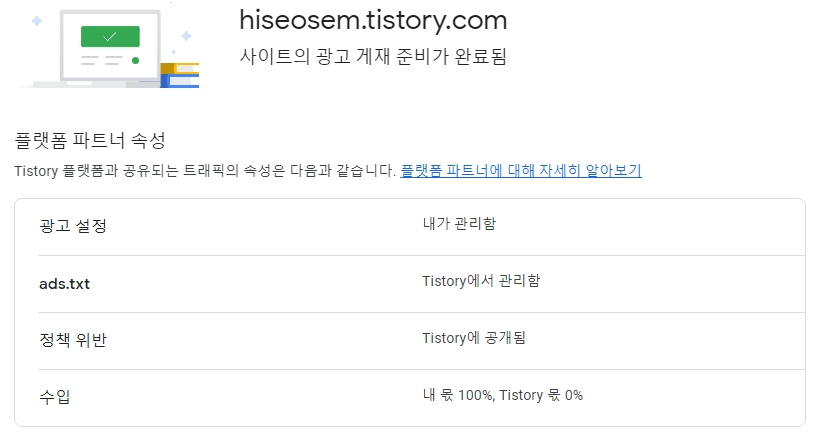Click the 'Tistory에 공개됨' value
Viewport: 830px width, 434px height.
point(474,338)
